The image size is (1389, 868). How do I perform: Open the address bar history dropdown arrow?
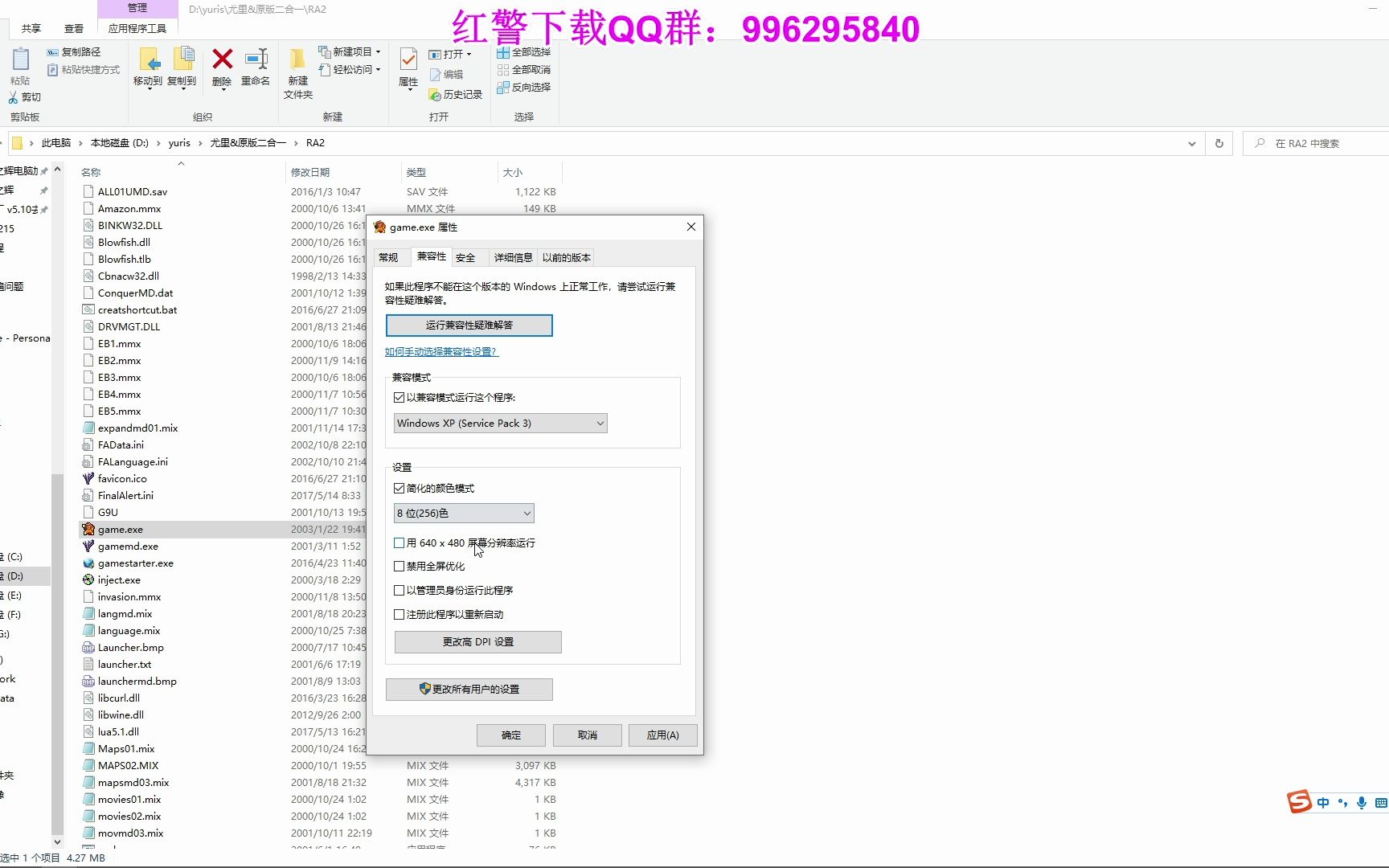click(x=1191, y=143)
